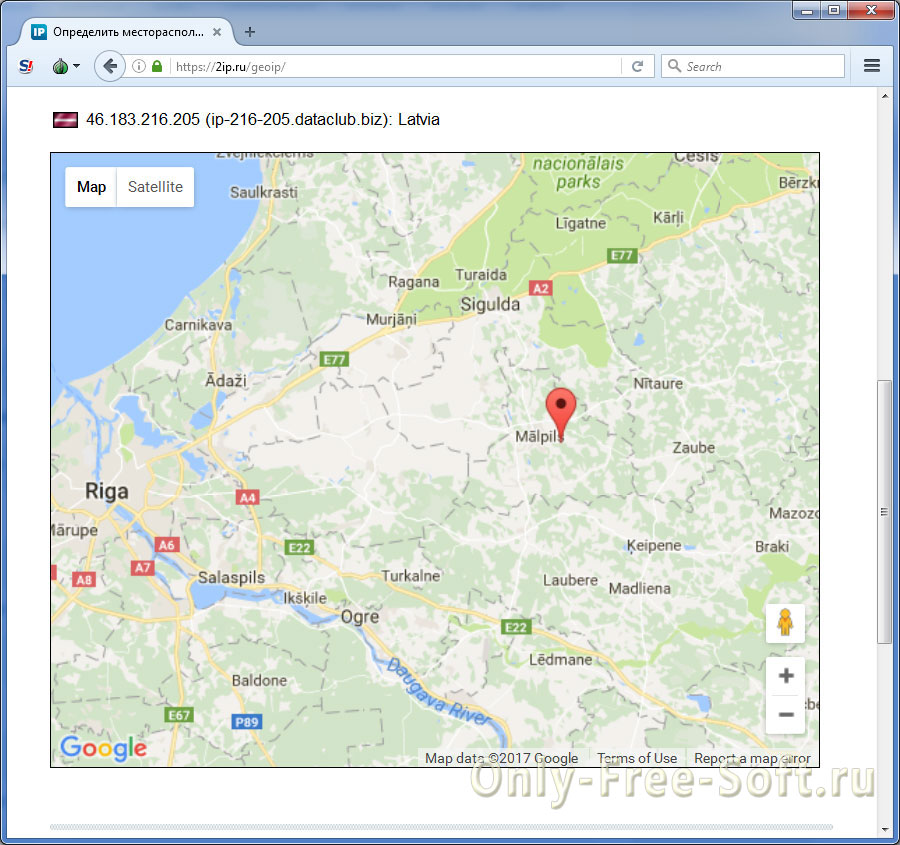The image size is (900, 845).
Task: Select the Map view type
Action: pos(91,187)
